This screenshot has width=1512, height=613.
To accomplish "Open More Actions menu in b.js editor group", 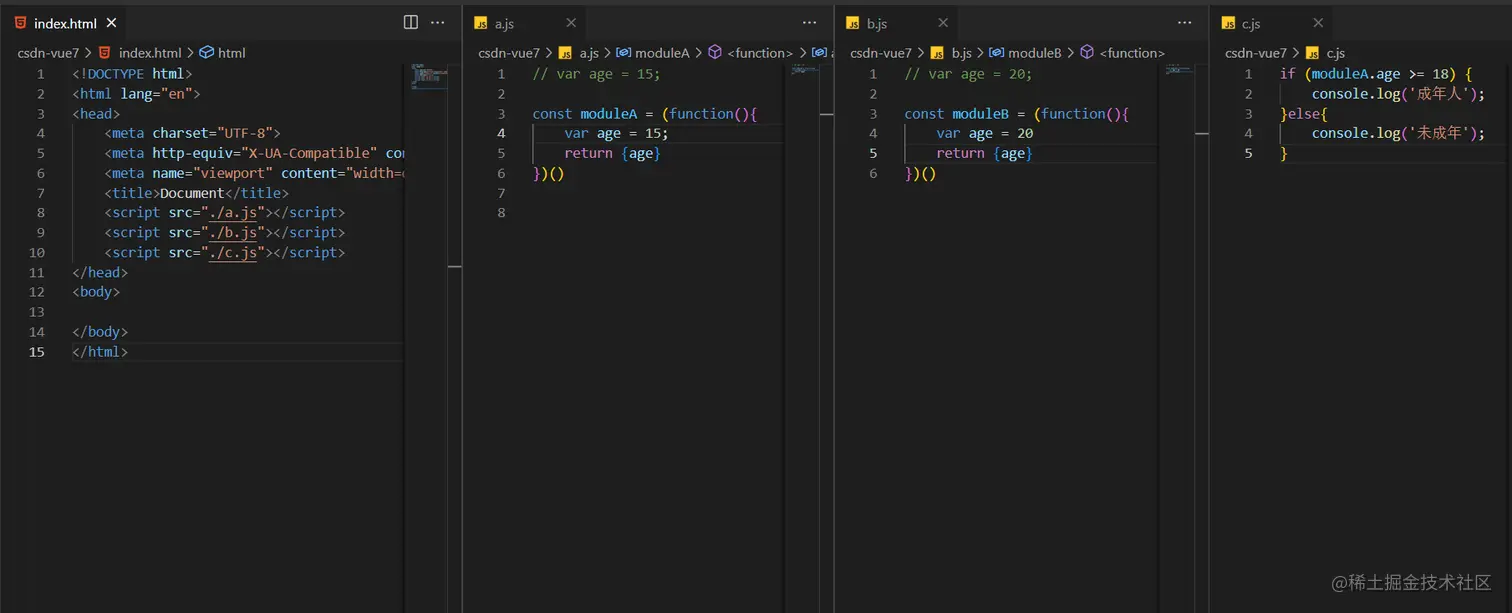I will tap(1185, 22).
